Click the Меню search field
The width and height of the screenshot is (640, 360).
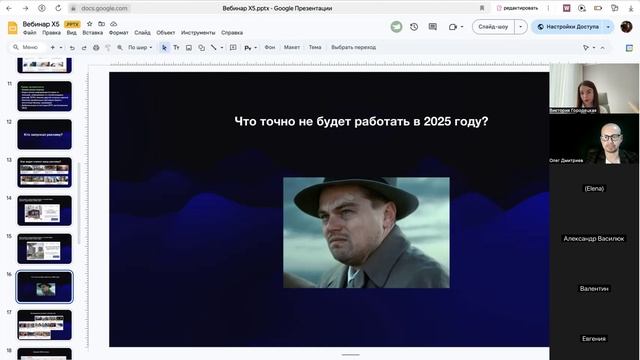[x=28, y=48]
